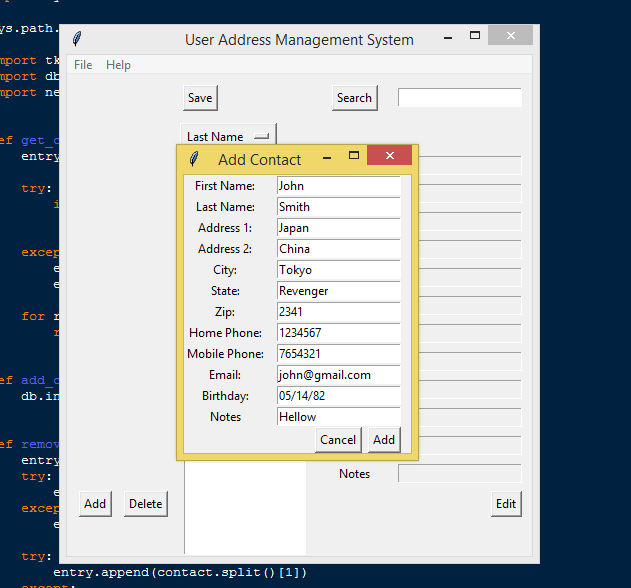Select the Email field with john@gmail.com

(338, 375)
